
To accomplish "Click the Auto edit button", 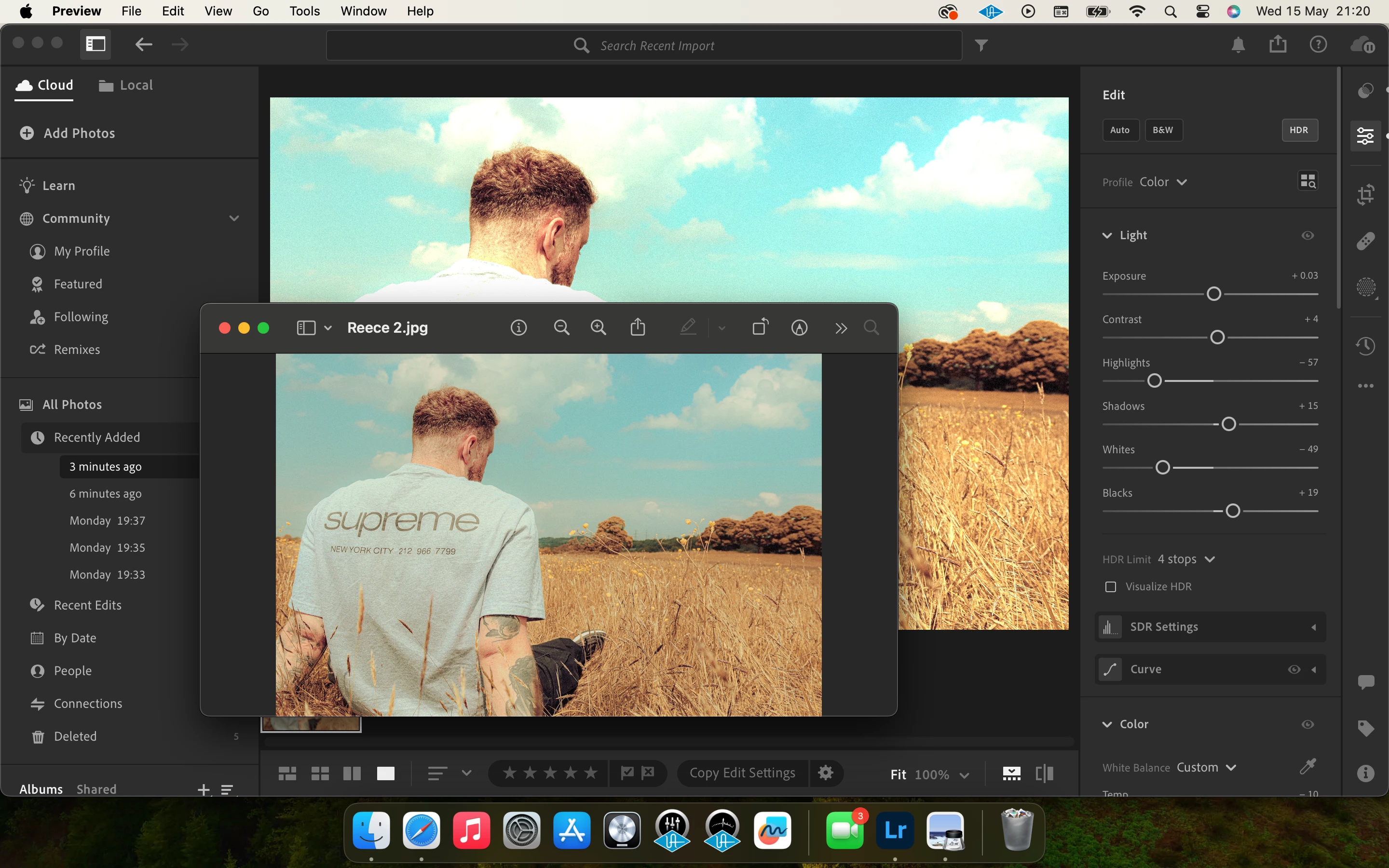I will 1120,130.
